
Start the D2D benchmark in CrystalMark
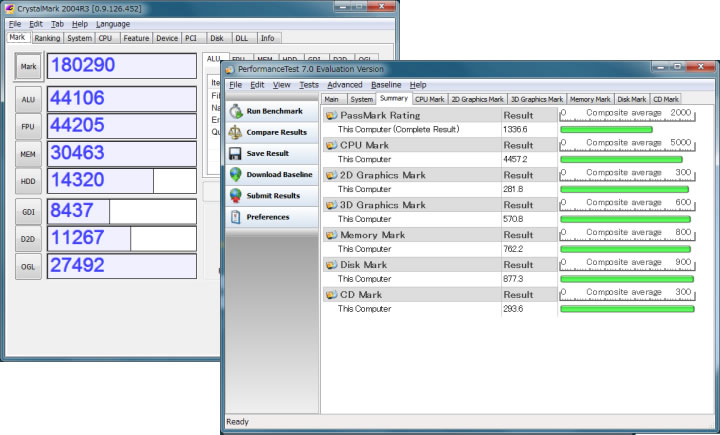(28, 239)
